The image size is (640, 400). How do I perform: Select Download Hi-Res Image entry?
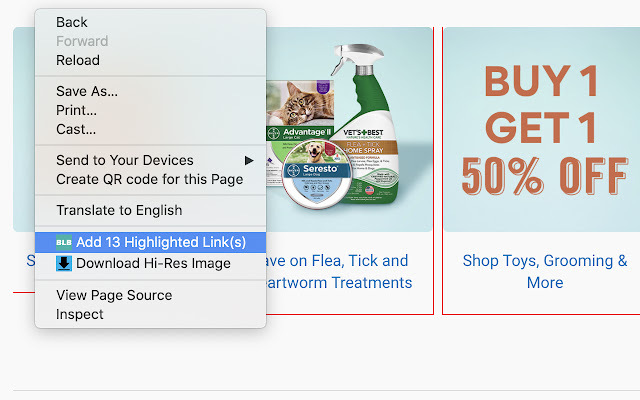[x=151, y=263]
